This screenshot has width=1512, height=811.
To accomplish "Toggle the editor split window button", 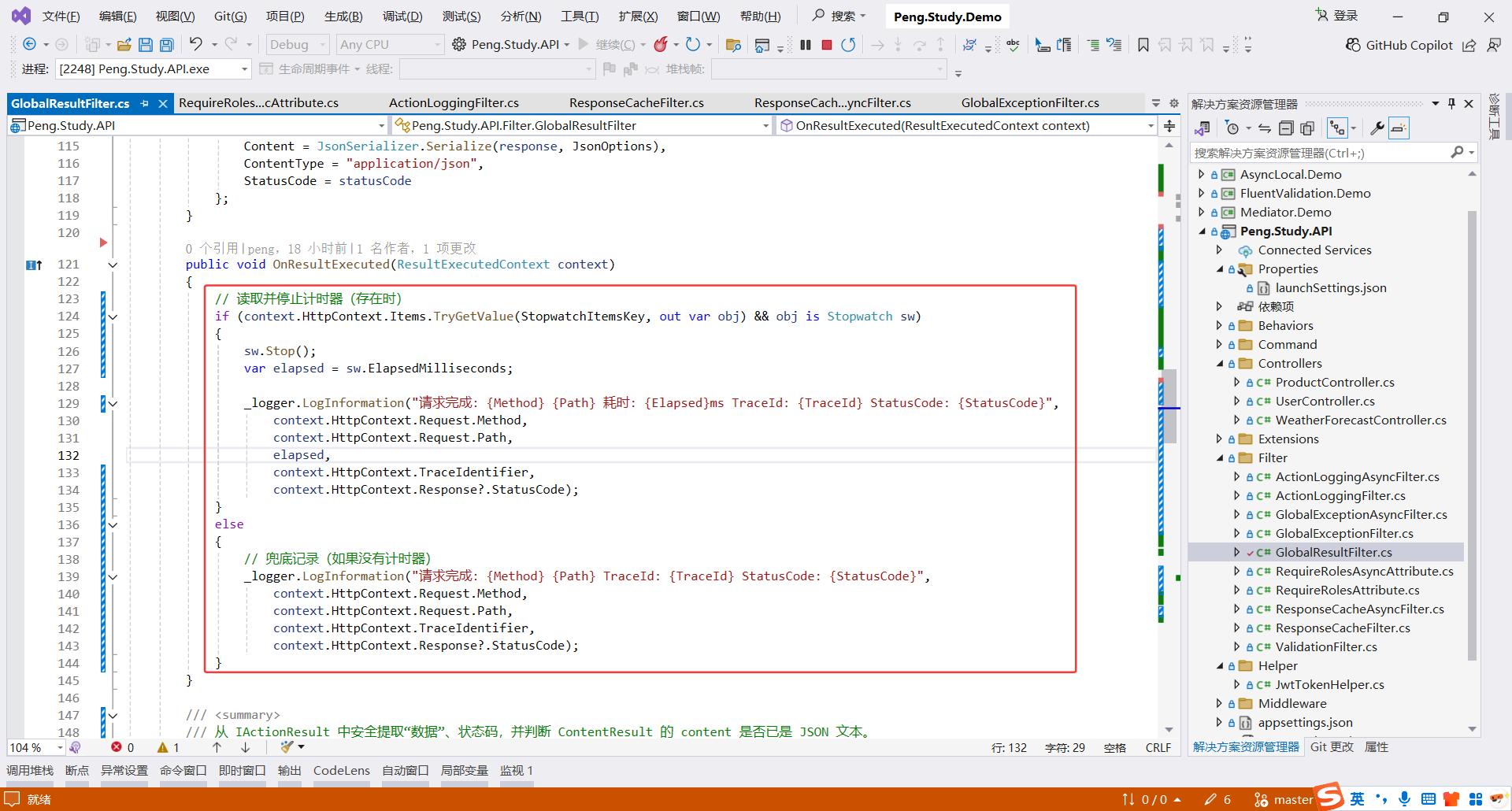I will coord(1169,126).
